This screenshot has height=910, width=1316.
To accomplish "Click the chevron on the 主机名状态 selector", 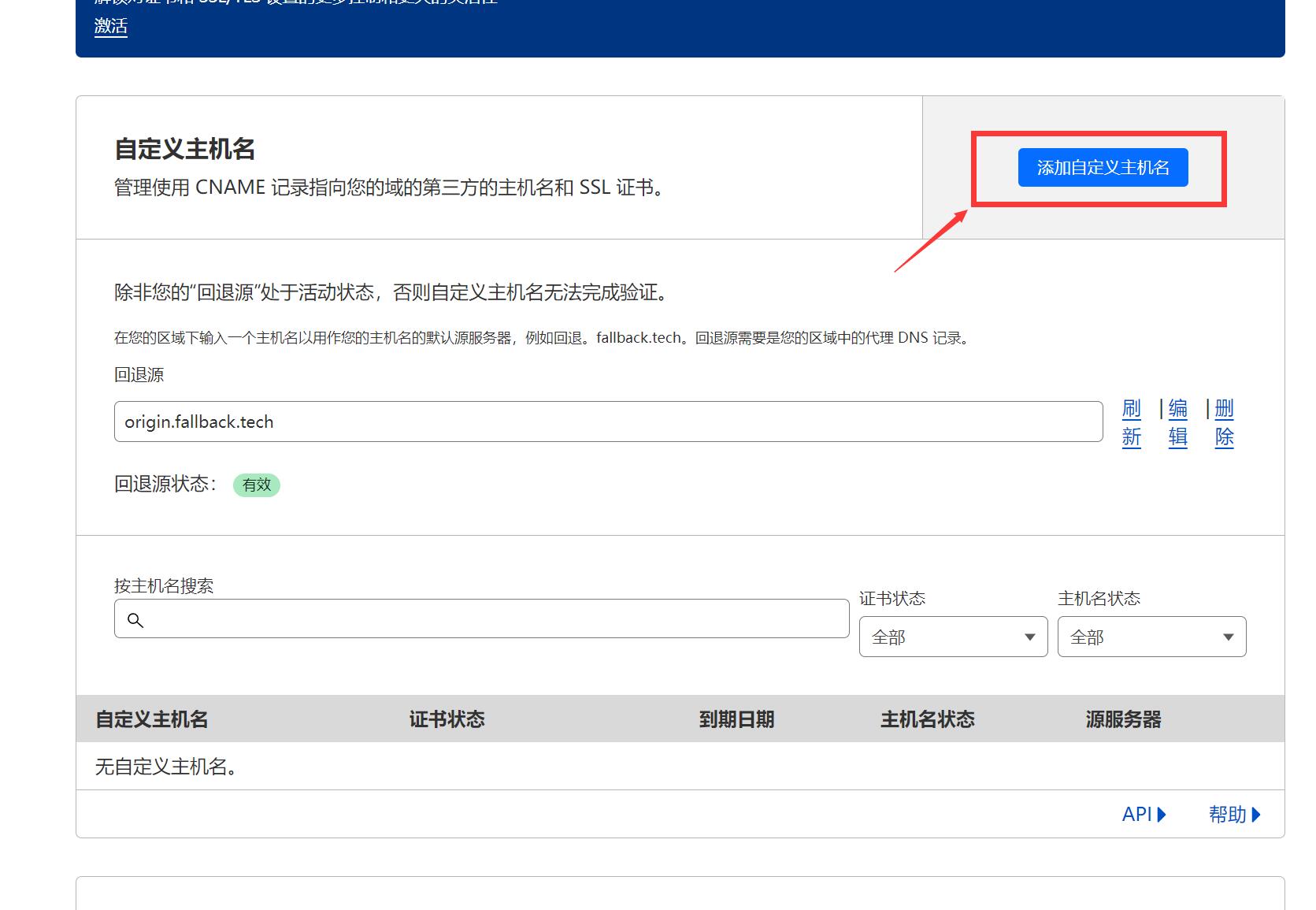I will point(1228,637).
